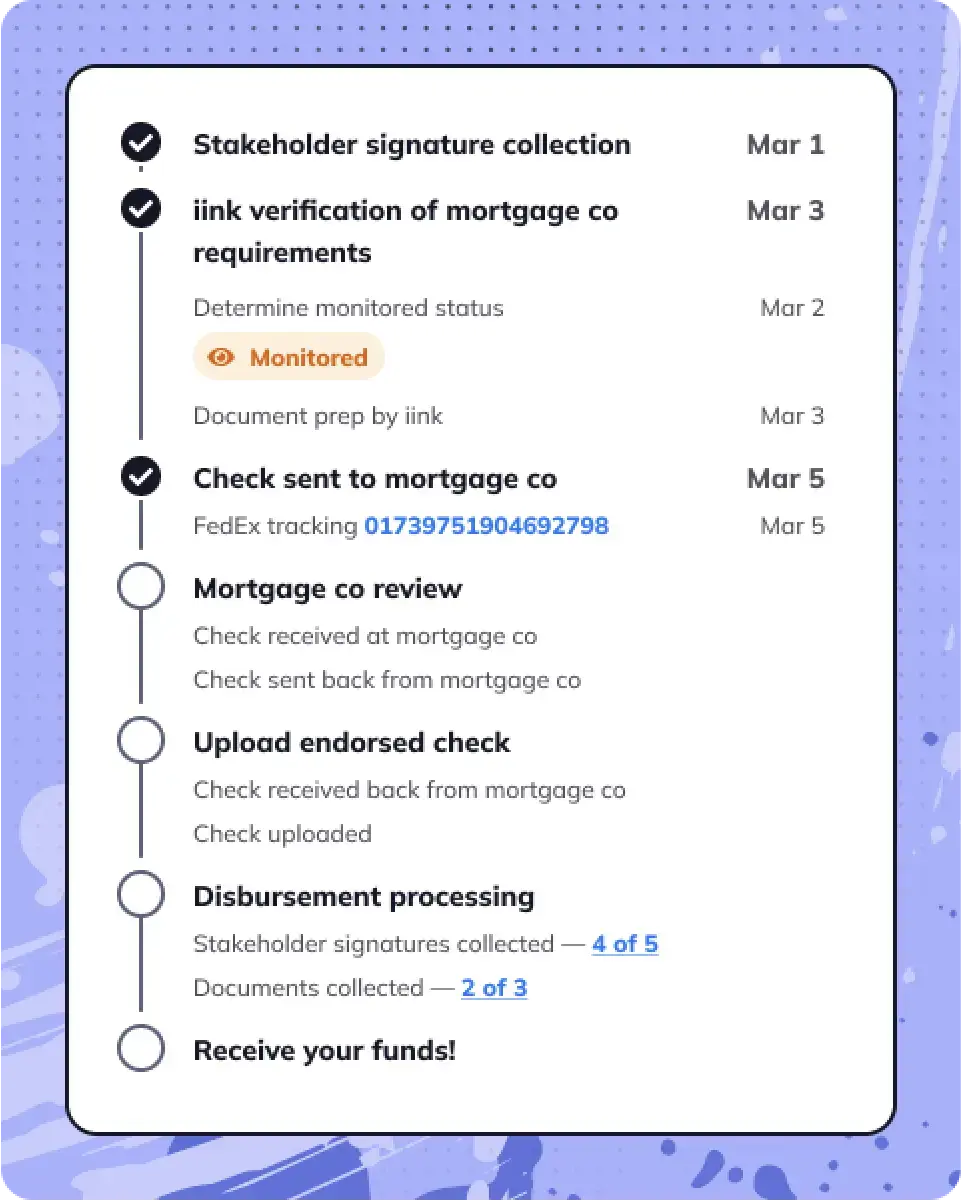Select the Mortgage co review step circle
The height and width of the screenshot is (1201, 961).
click(141, 588)
